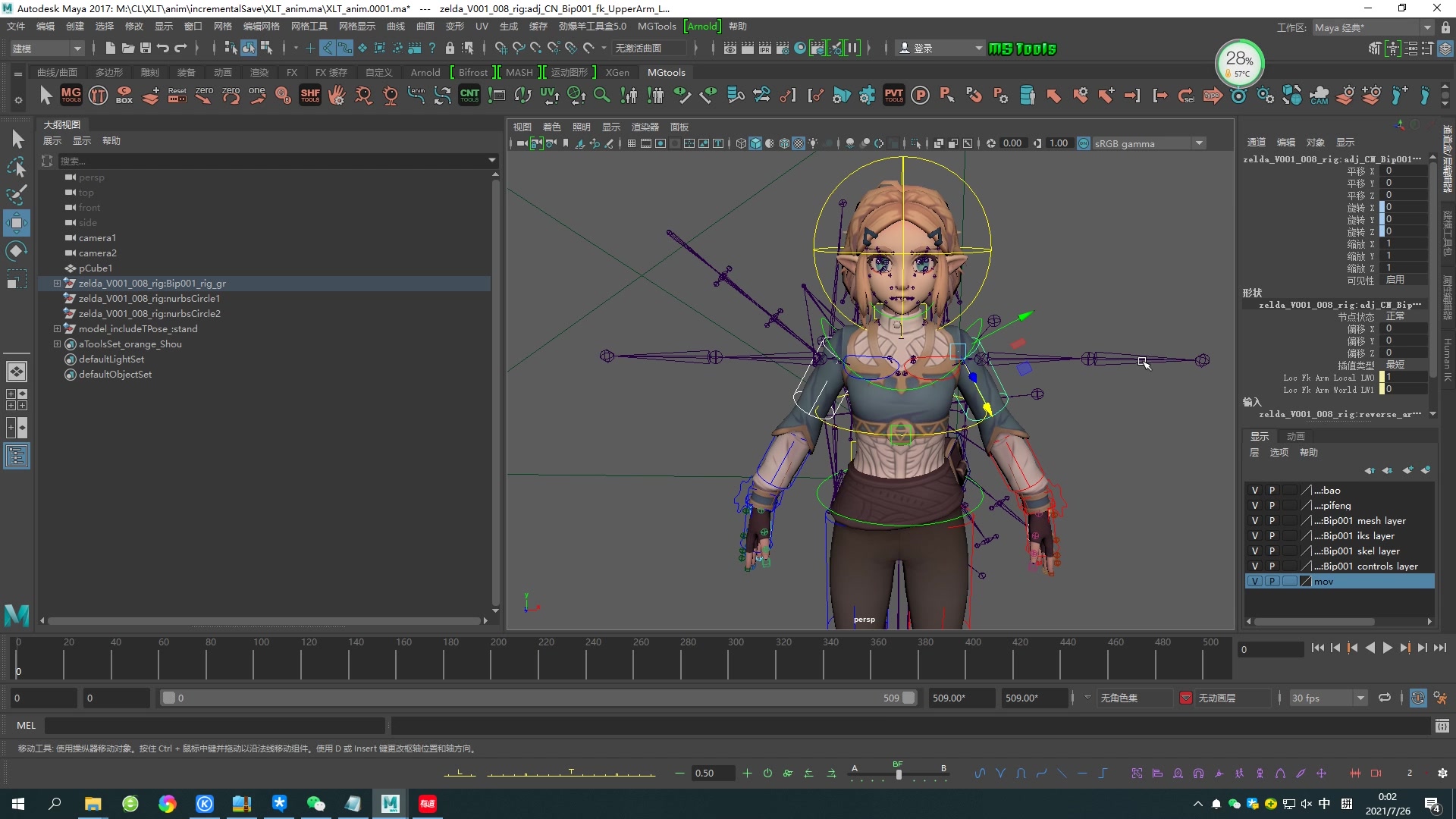Image resolution: width=1456 pixels, height=819 pixels.
Task: Open the CNT Tools shelf button
Action: coord(469,95)
